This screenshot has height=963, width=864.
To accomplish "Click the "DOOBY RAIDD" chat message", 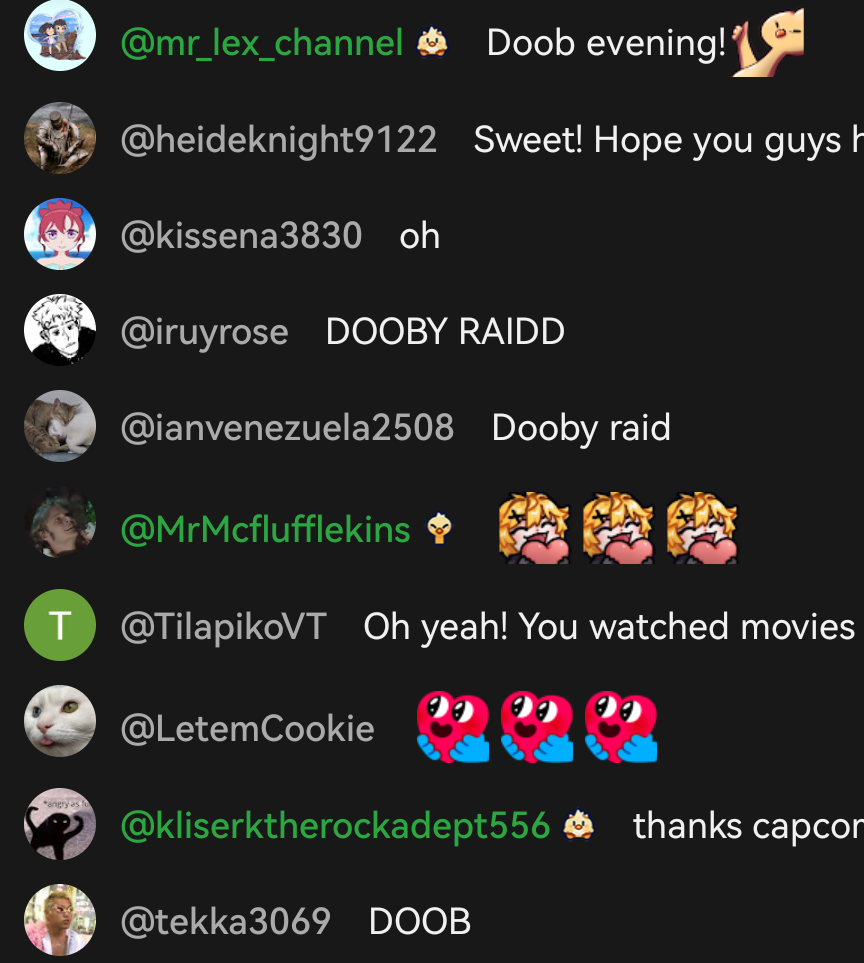I will (x=445, y=332).
